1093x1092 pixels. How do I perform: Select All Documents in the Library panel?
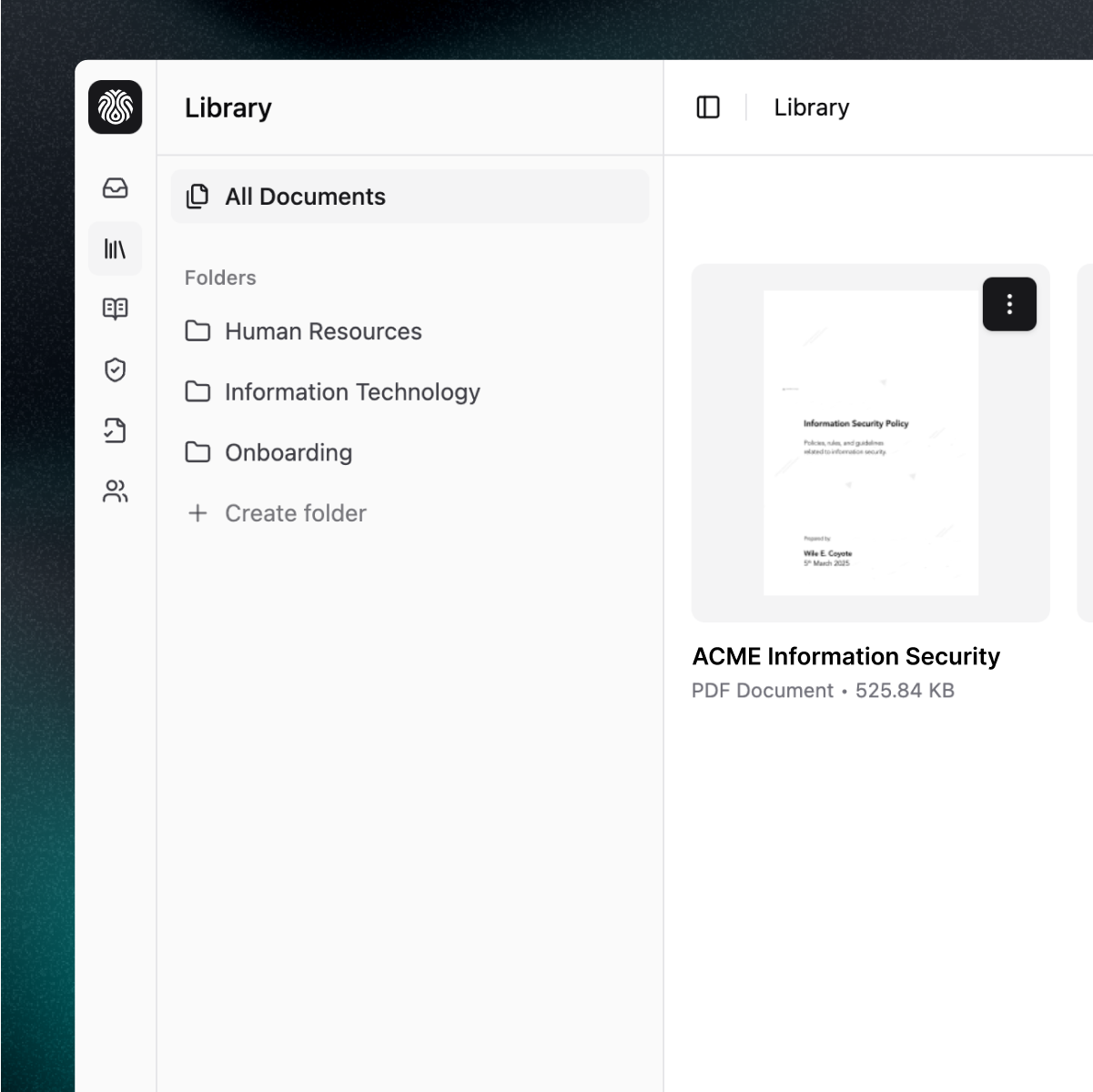(305, 197)
